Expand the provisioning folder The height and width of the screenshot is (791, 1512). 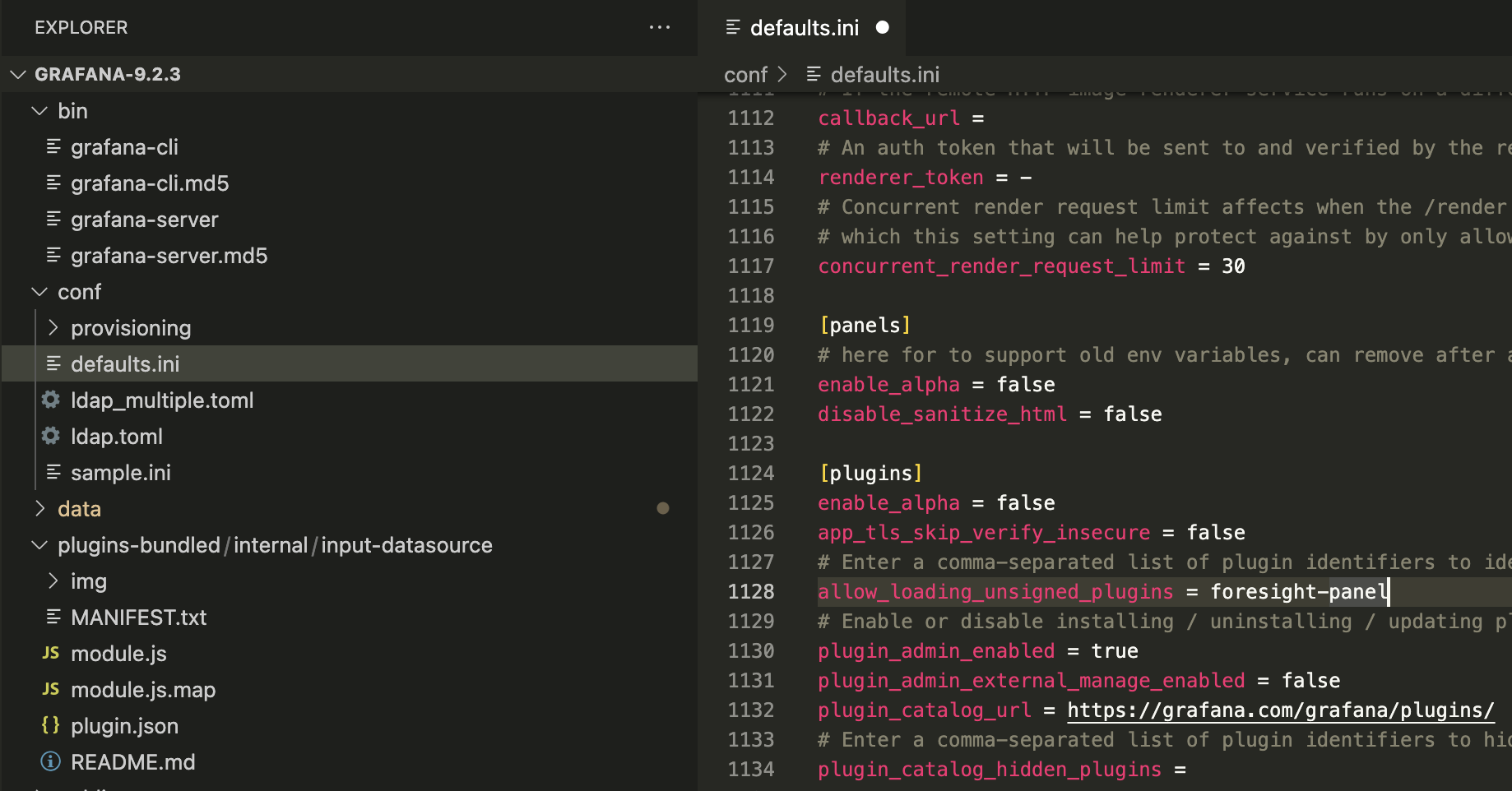[53, 328]
